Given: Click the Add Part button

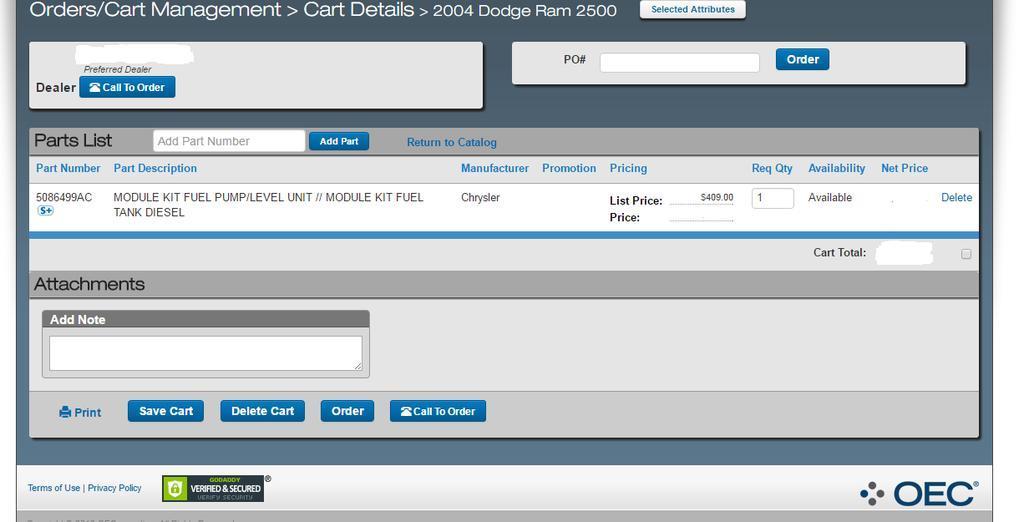Looking at the screenshot, I should [x=339, y=141].
